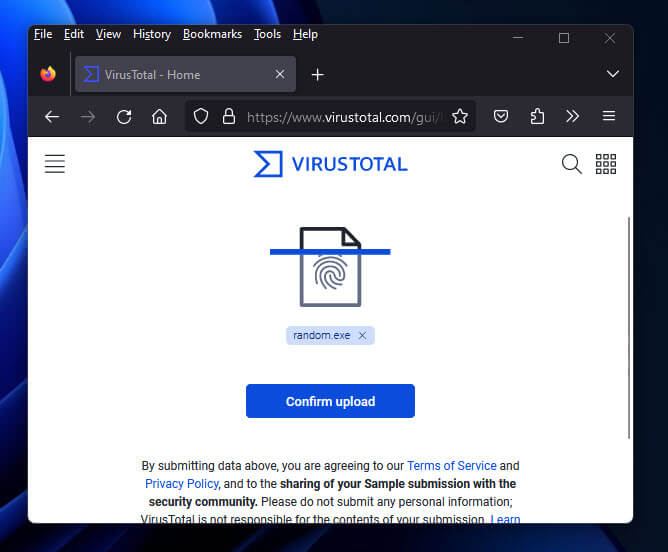Open the Edit menu
The height and width of the screenshot is (552, 668).
coord(74,34)
